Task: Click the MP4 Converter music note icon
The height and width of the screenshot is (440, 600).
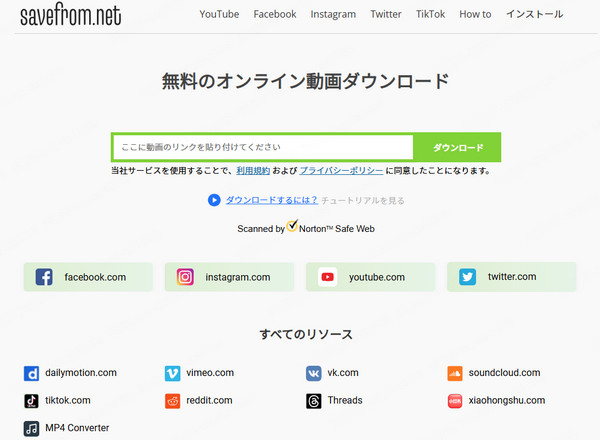Action: pyautogui.click(x=31, y=429)
